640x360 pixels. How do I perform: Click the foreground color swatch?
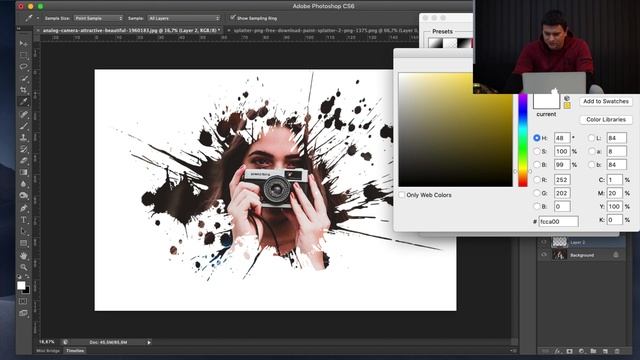click(x=21, y=285)
